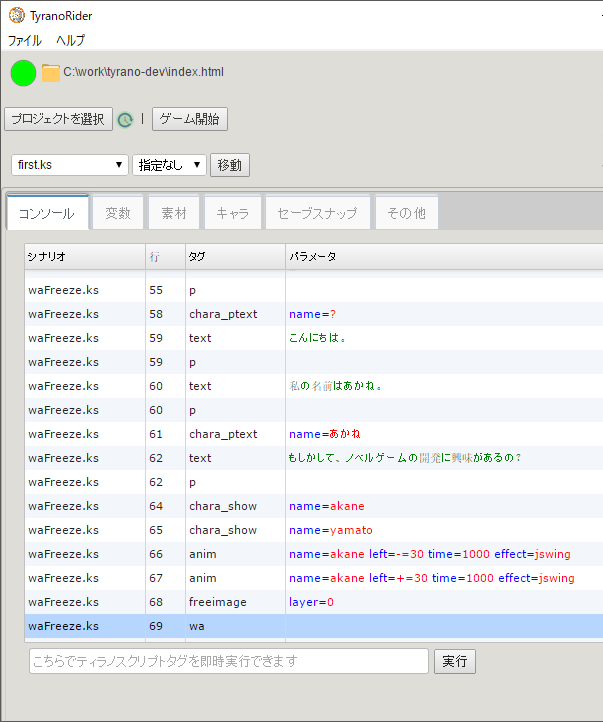This screenshot has width=603, height=722.
Task: Open the yellow project folder icon
Action: pyautogui.click(x=51, y=73)
